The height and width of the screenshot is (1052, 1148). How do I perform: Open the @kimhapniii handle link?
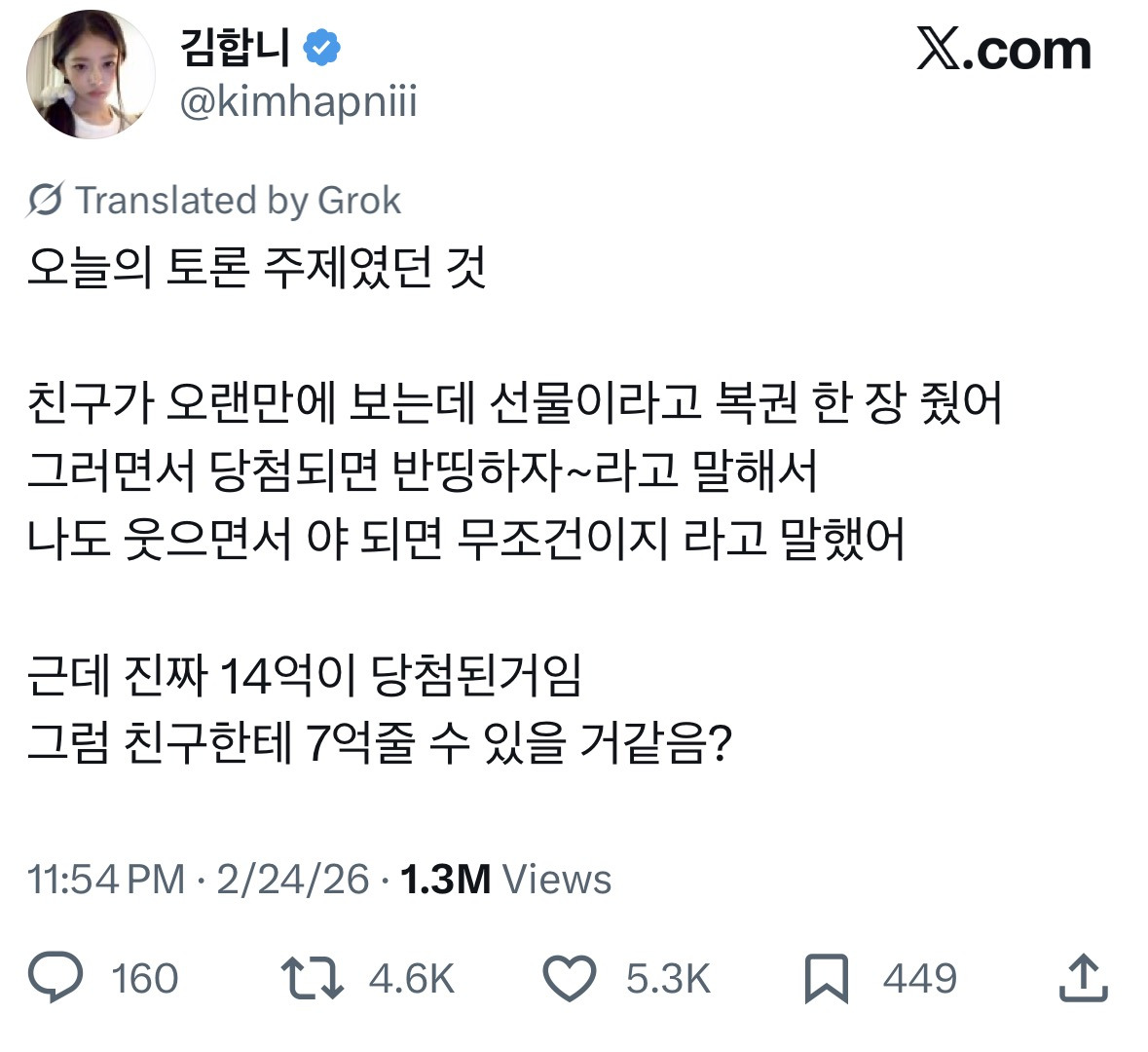point(298,100)
